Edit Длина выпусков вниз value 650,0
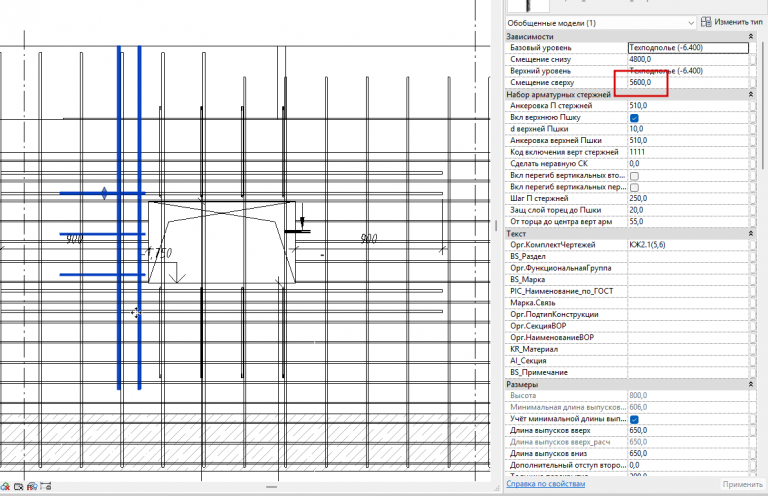The image size is (768, 496). pyautogui.click(x=688, y=454)
